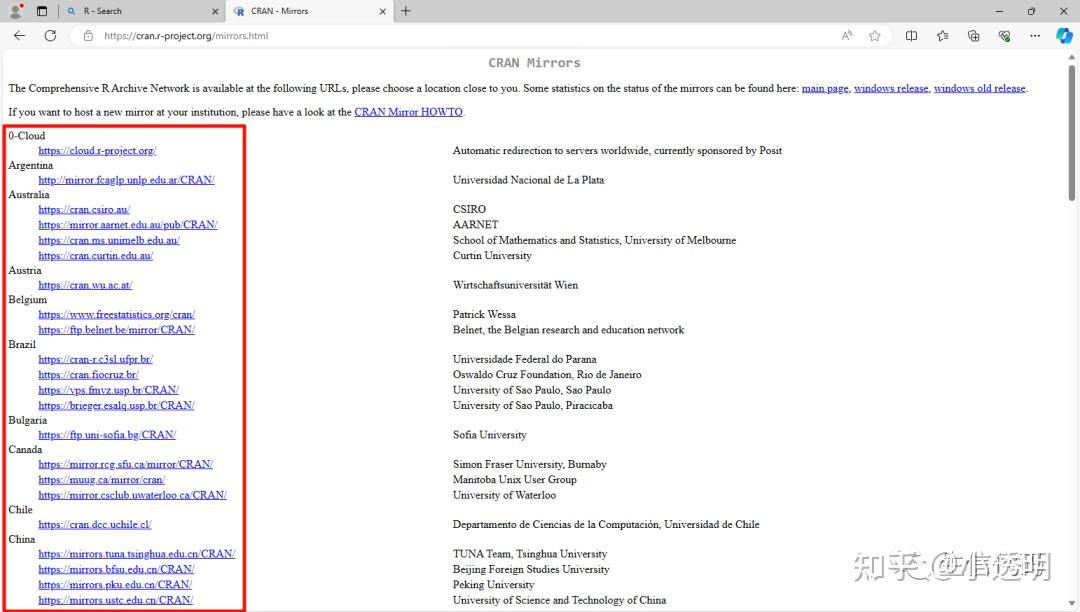Open the cran.fiocruz.br mirror link

tap(88, 374)
